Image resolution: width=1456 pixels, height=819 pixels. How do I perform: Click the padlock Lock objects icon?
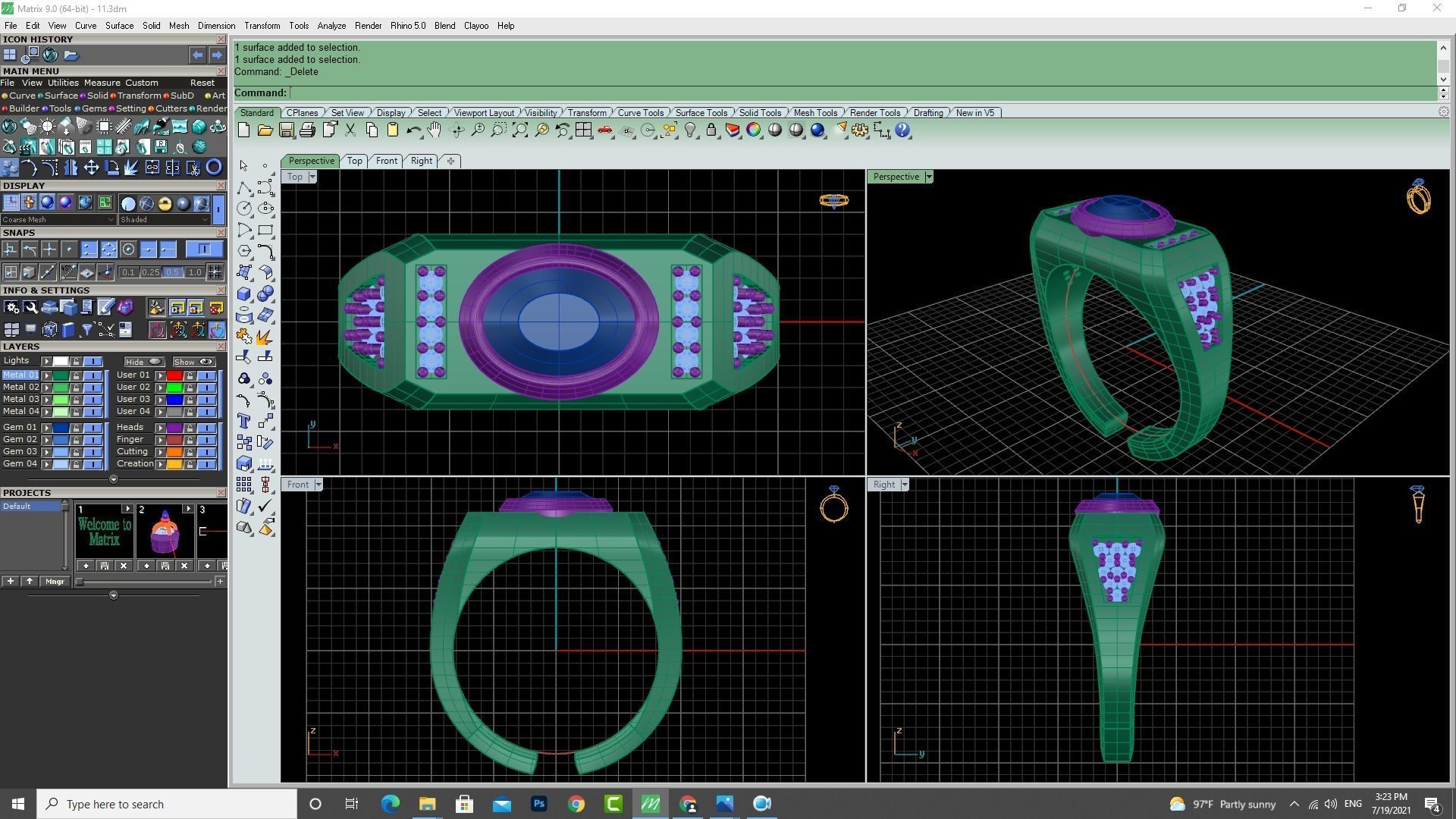711,130
